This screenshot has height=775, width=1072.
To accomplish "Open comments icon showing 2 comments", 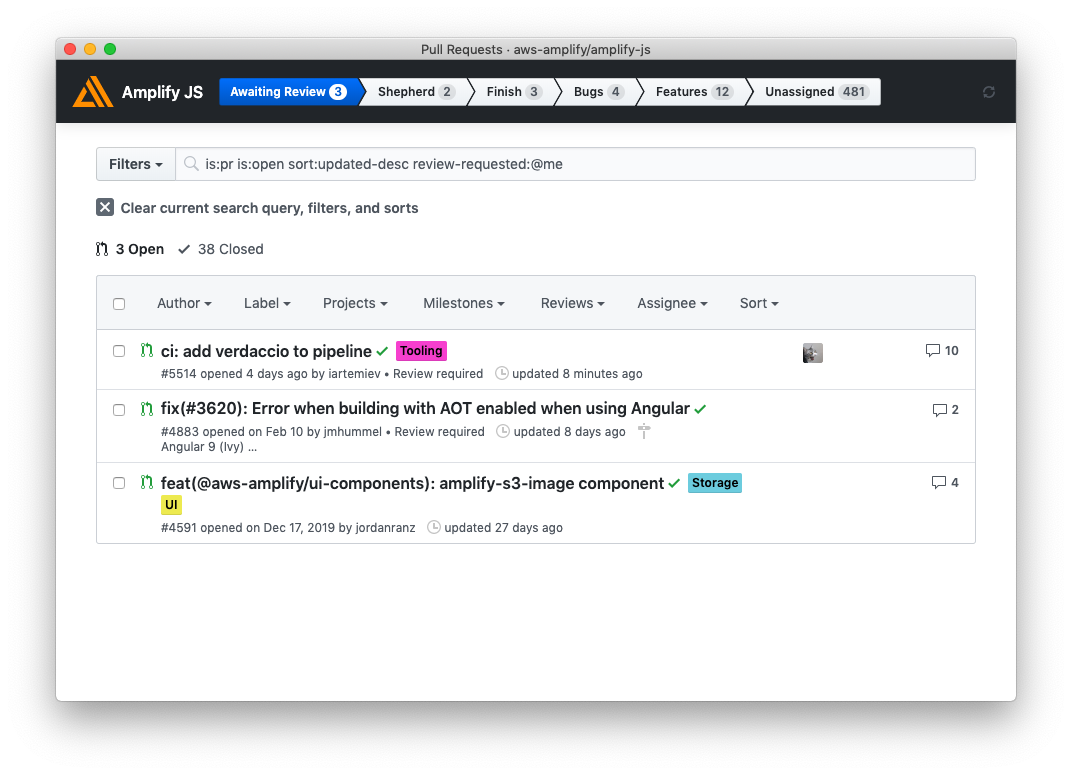I will click(939, 410).
